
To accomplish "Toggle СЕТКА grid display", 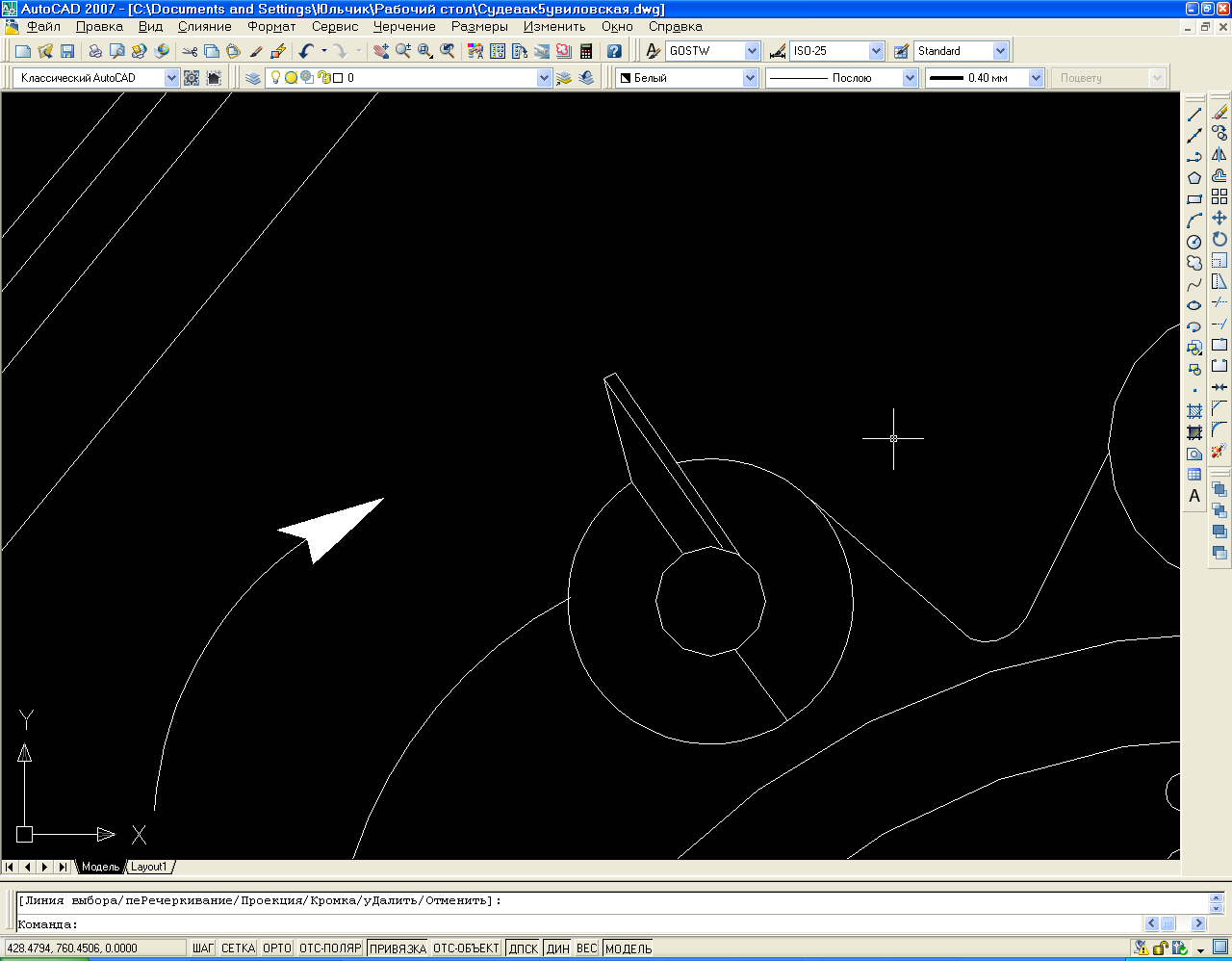I will pyautogui.click(x=238, y=948).
